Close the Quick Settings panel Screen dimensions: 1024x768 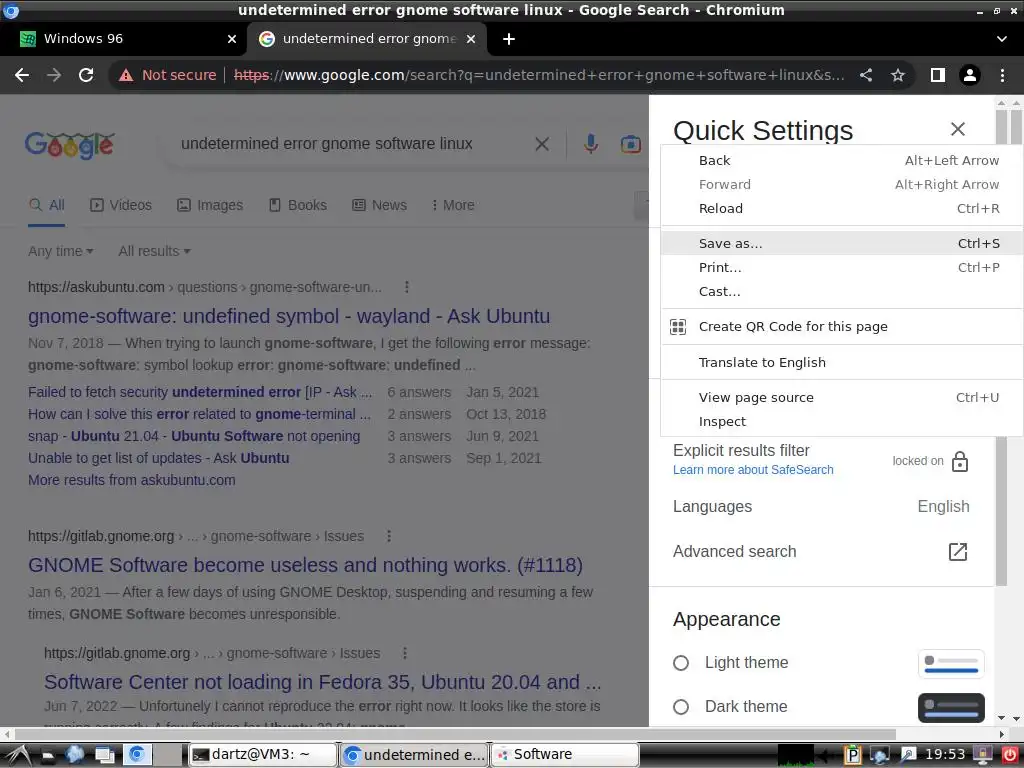pos(958,129)
